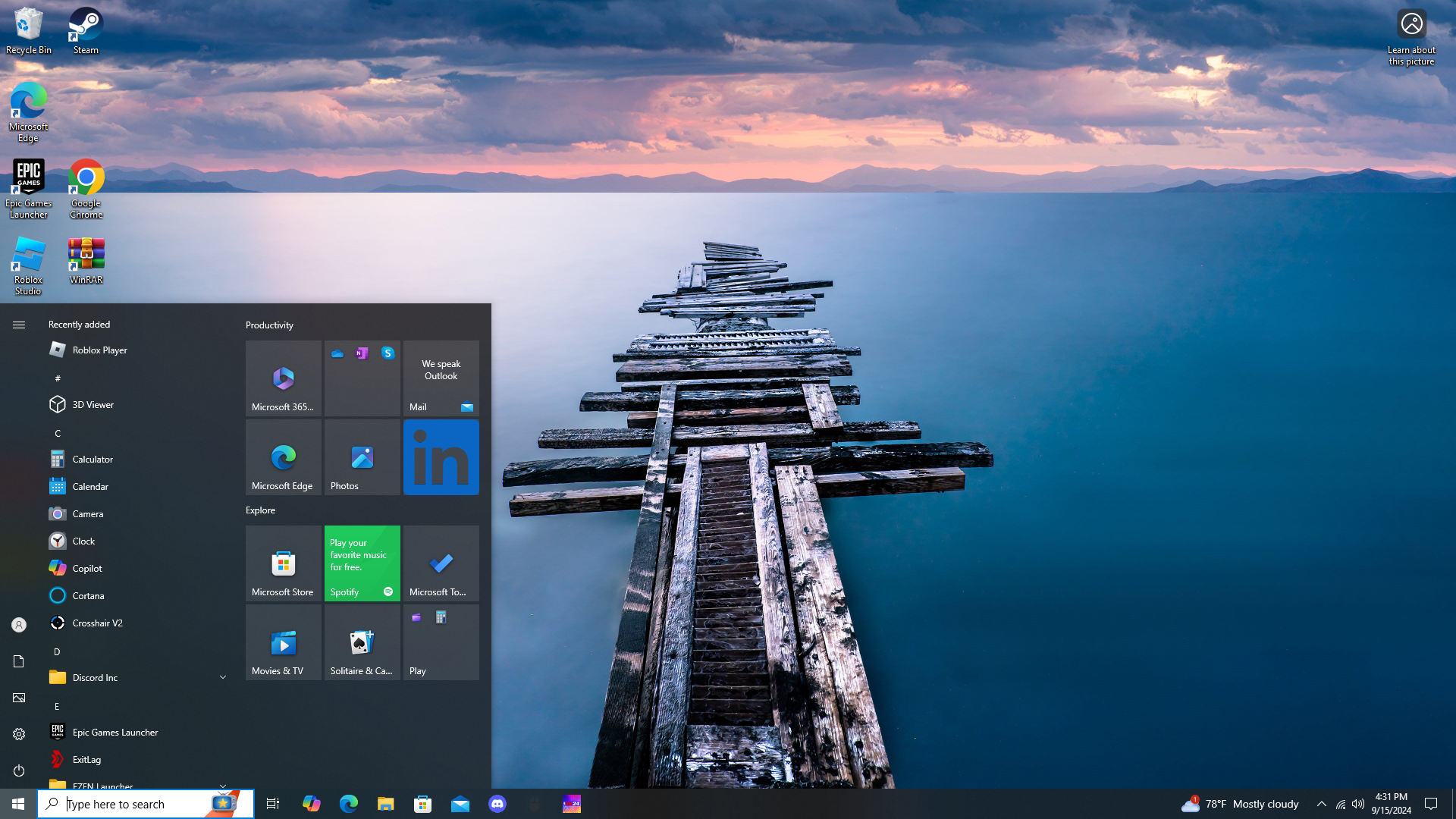Click Learn about this picture
The width and height of the screenshot is (1456, 819).
pos(1411,36)
